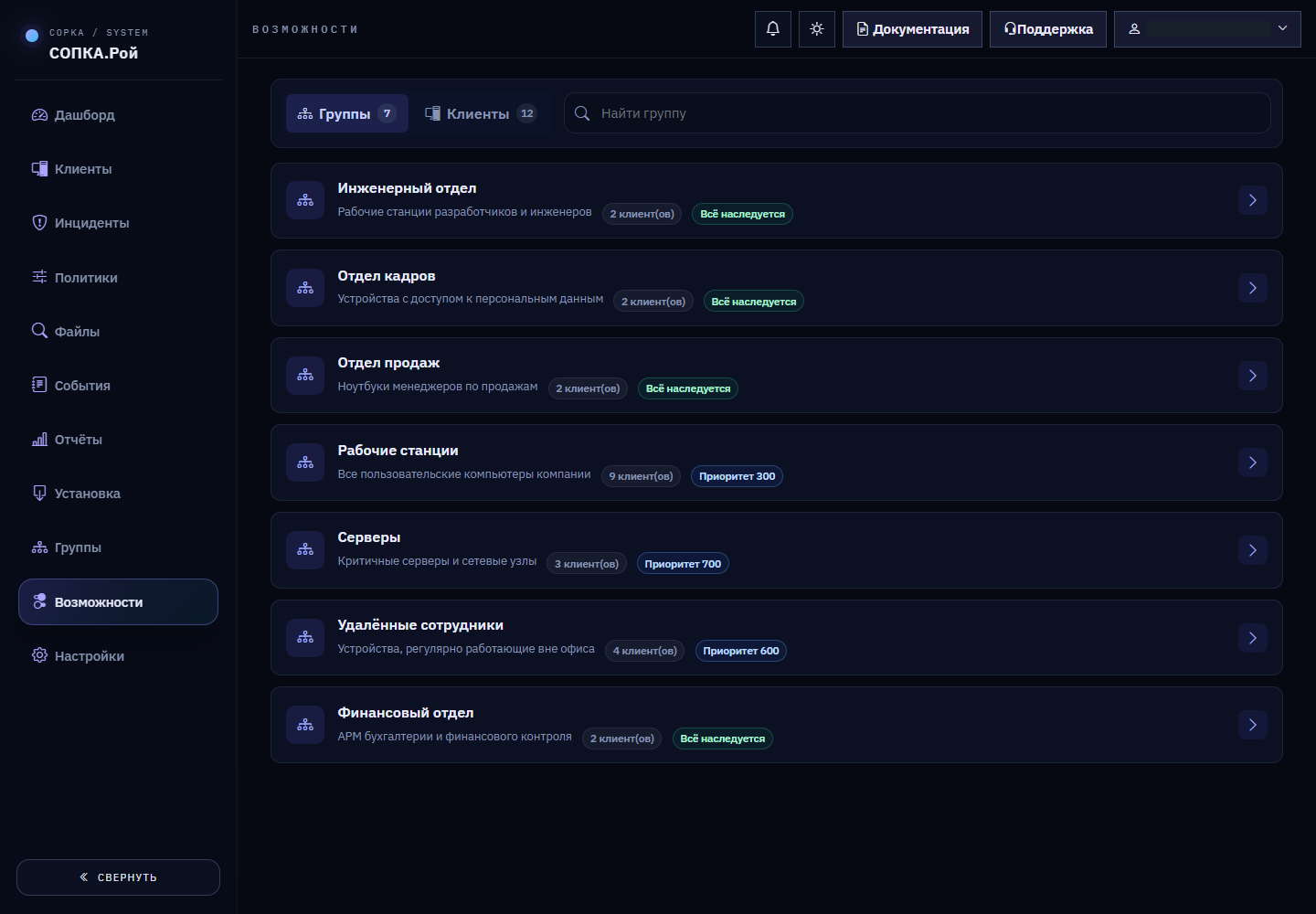Click Инженерный отдел group icon

click(x=305, y=200)
